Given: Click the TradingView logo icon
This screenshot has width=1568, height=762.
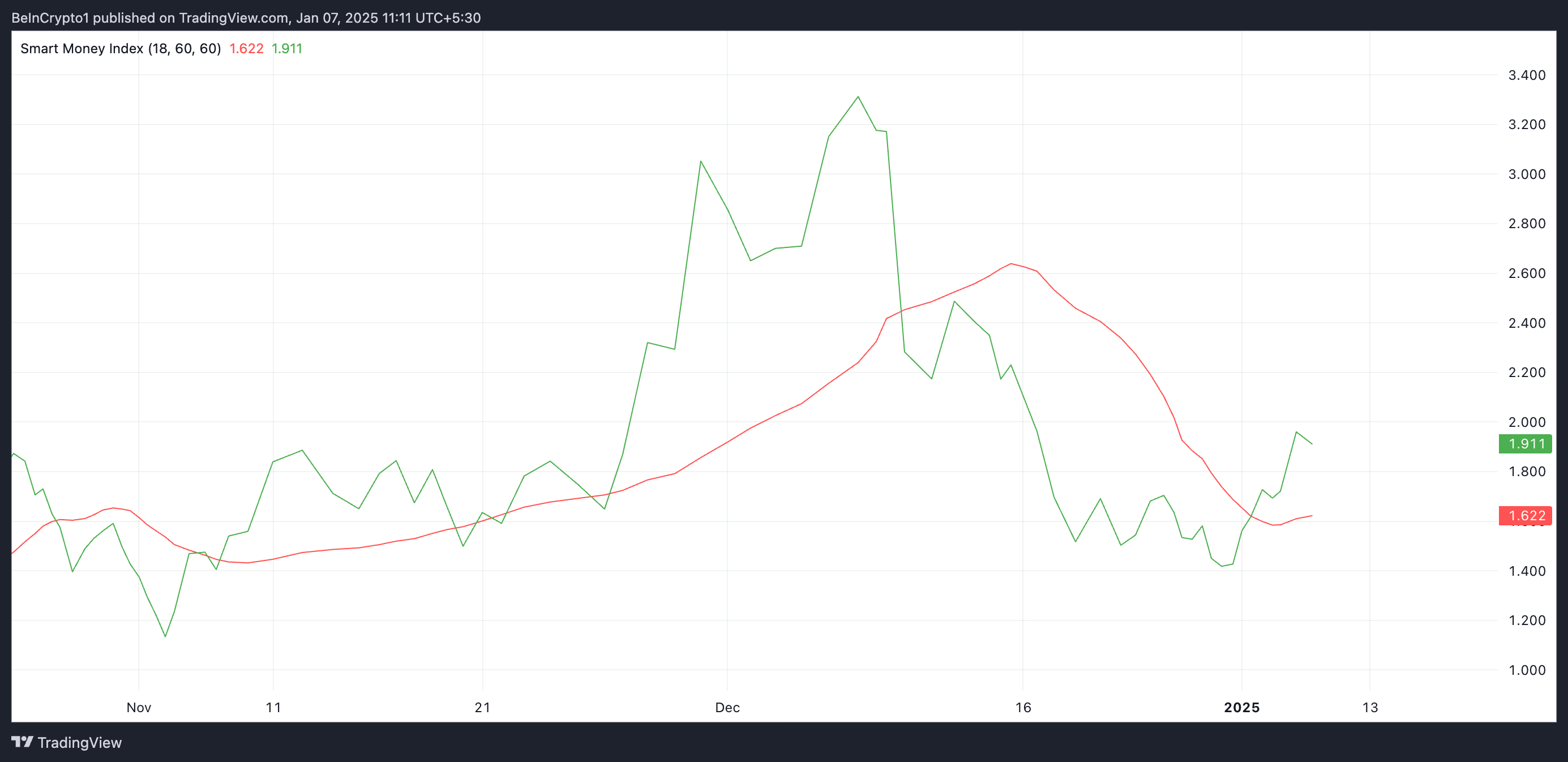Looking at the screenshot, I should point(22,742).
